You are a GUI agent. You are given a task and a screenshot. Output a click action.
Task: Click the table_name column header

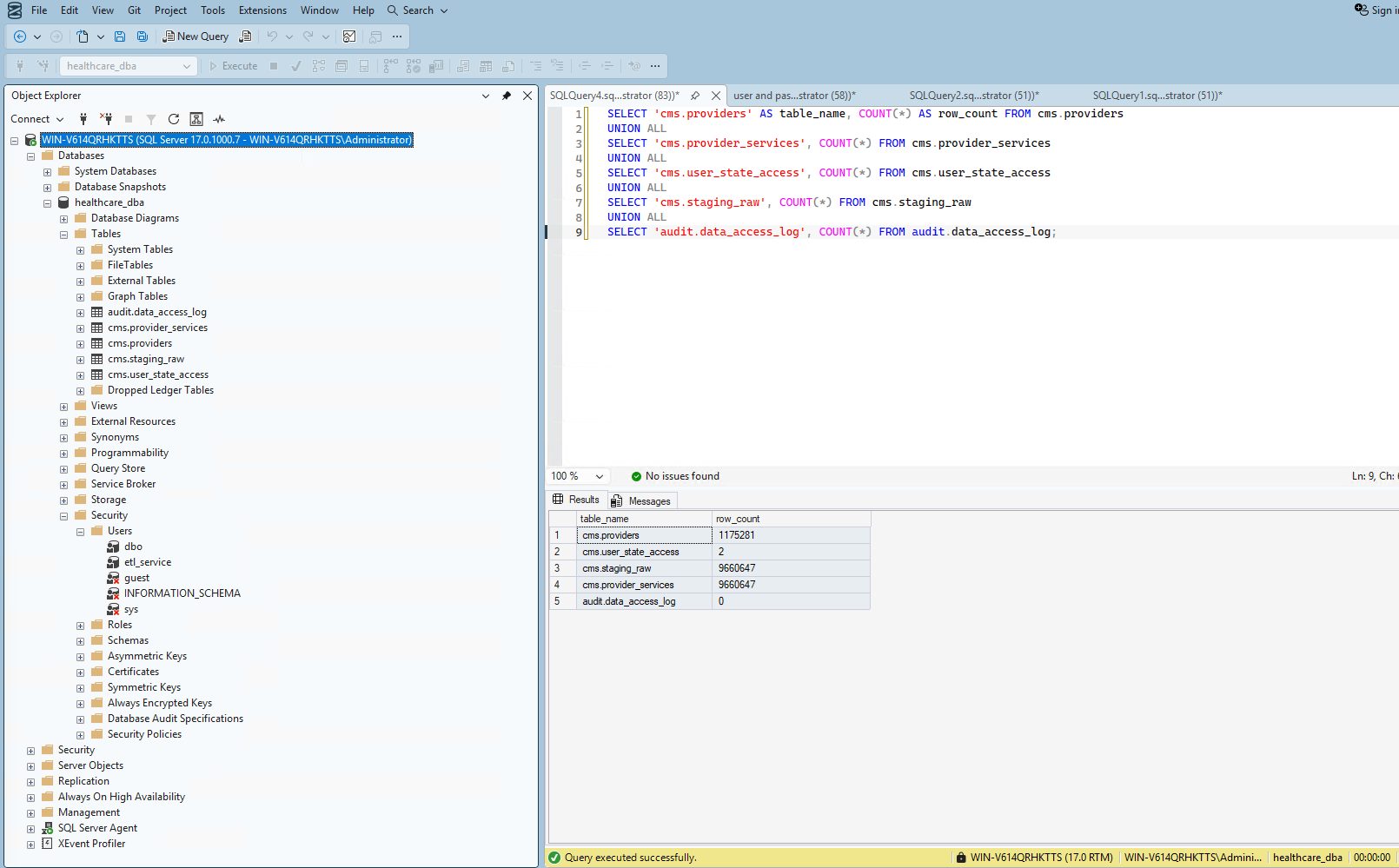point(644,519)
